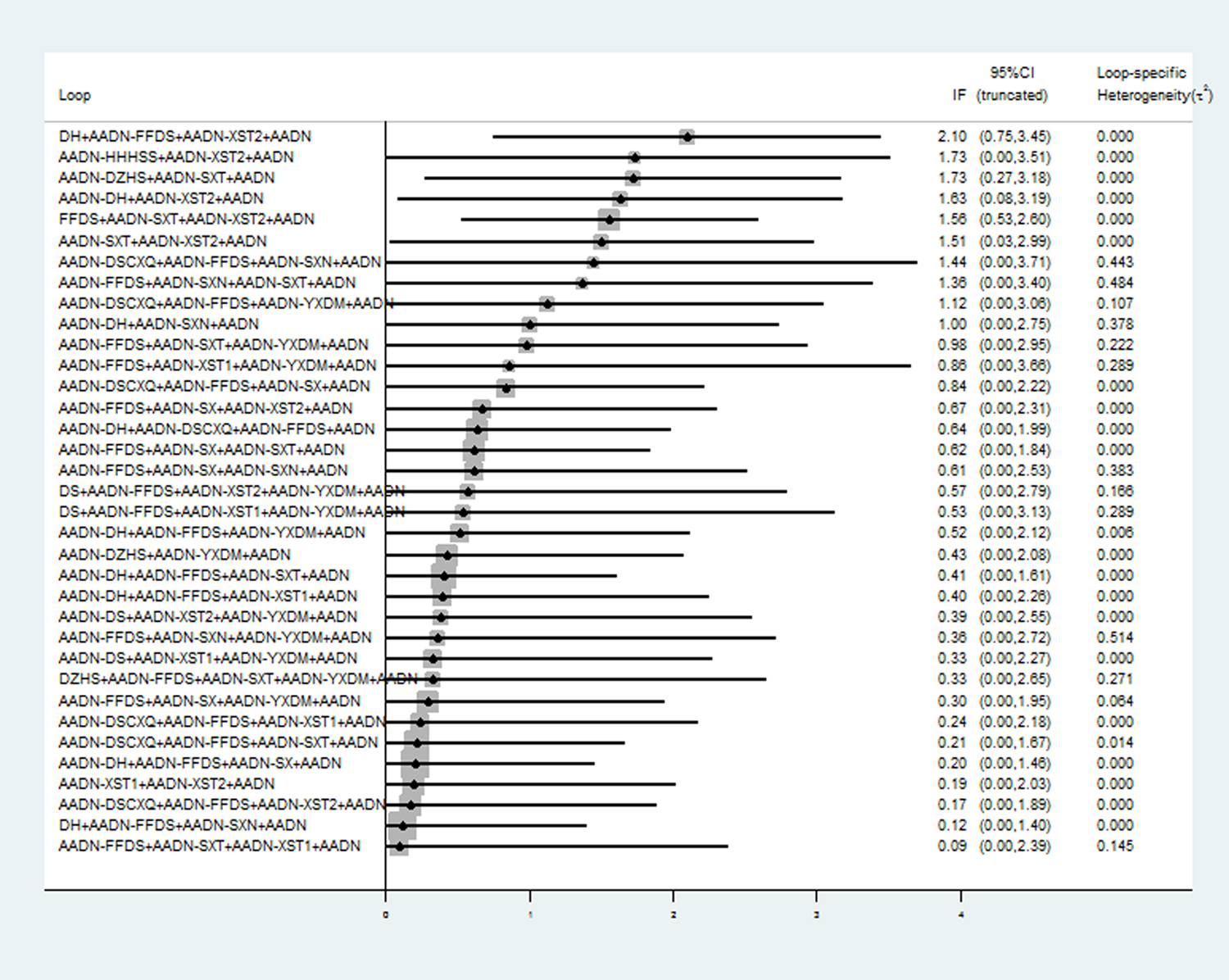Image resolution: width=1229 pixels, height=980 pixels.
Task: Click the x-axis tick label 4
Action: 961,914
